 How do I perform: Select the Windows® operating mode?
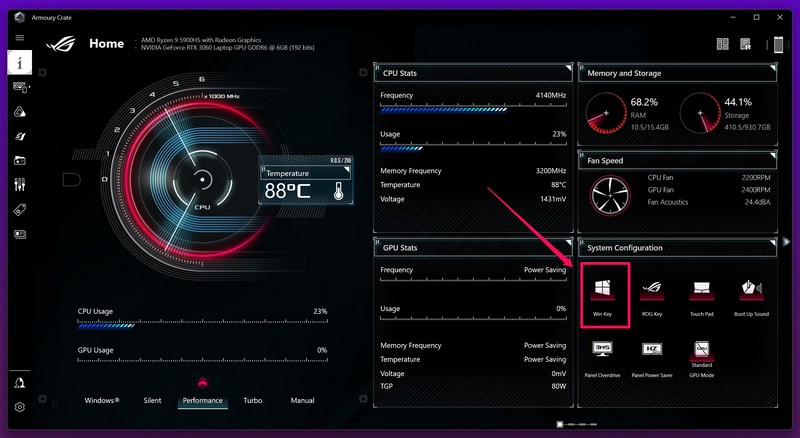[x=101, y=400]
